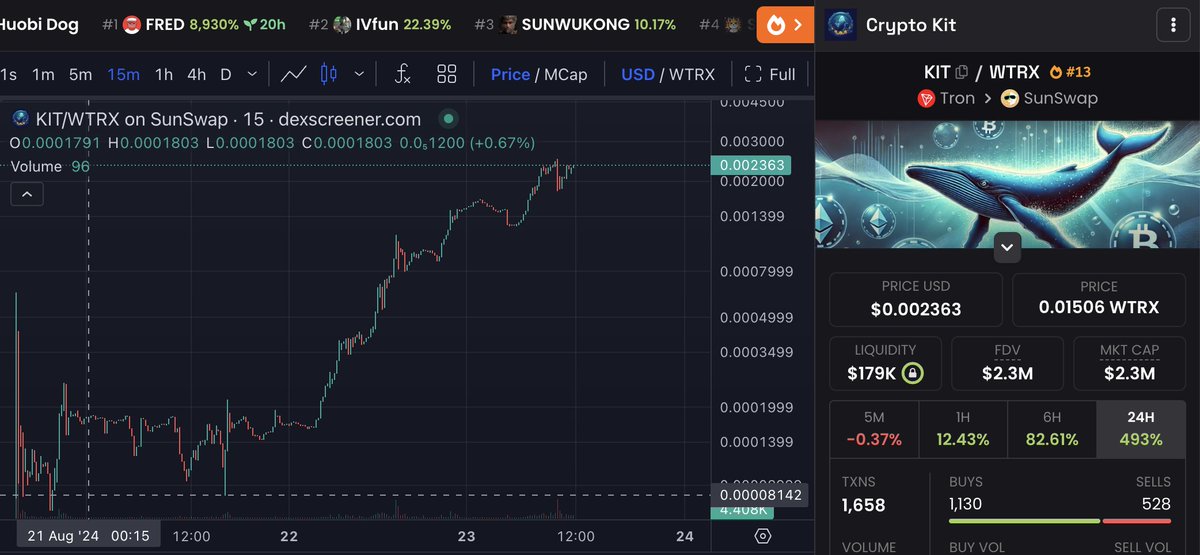The height and width of the screenshot is (555, 1200).
Task: Click FRED token icon in trending bar
Action: point(132,24)
